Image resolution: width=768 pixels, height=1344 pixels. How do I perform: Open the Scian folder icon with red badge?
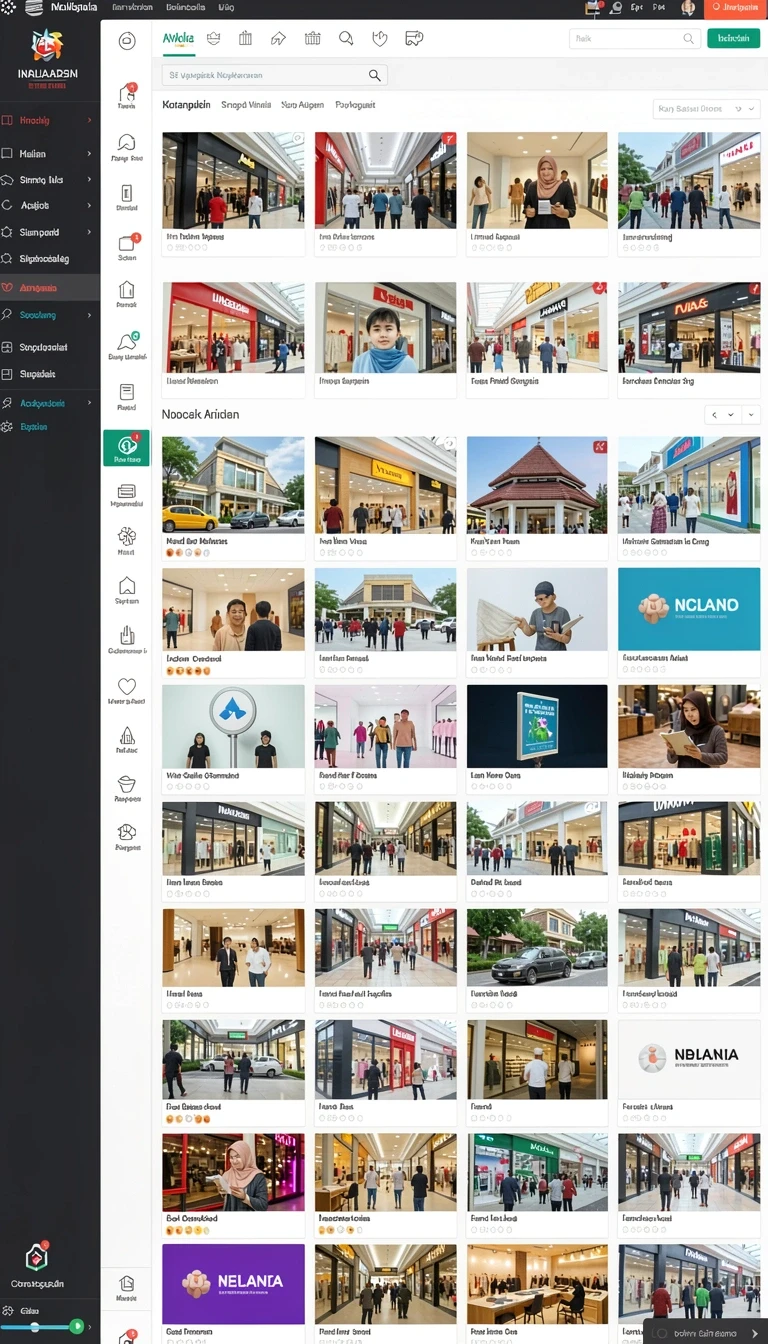click(127, 243)
